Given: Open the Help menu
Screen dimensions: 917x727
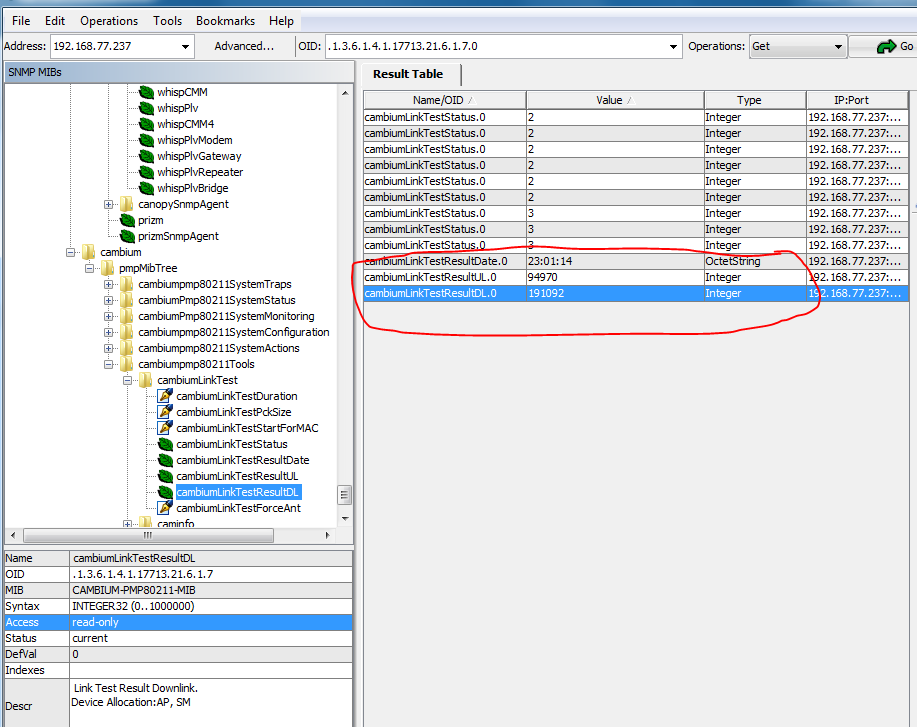Looking at the screenshot, I should tap(281, 20).
